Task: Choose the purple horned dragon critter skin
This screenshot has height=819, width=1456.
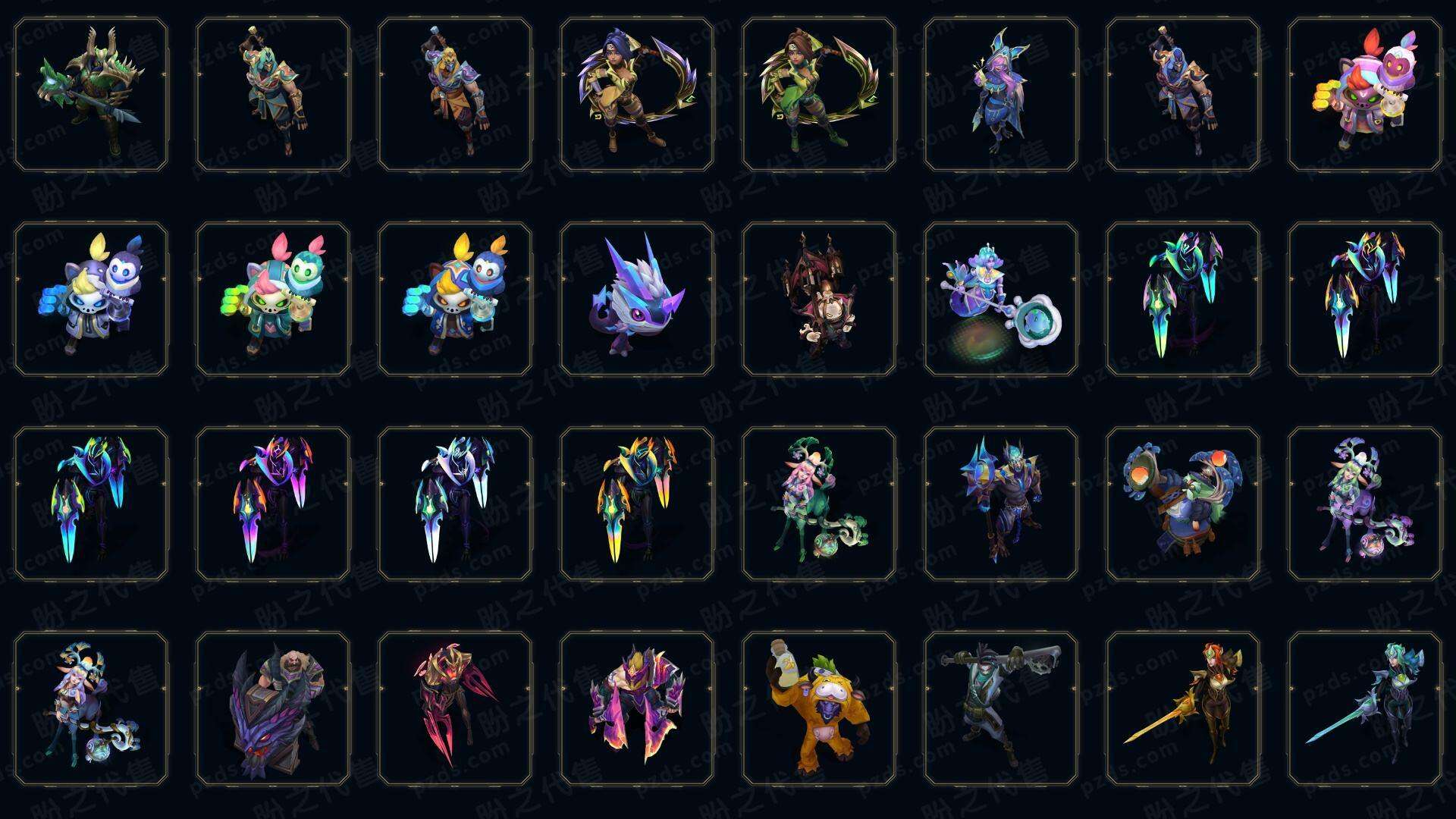Action: tap(637, 299)
